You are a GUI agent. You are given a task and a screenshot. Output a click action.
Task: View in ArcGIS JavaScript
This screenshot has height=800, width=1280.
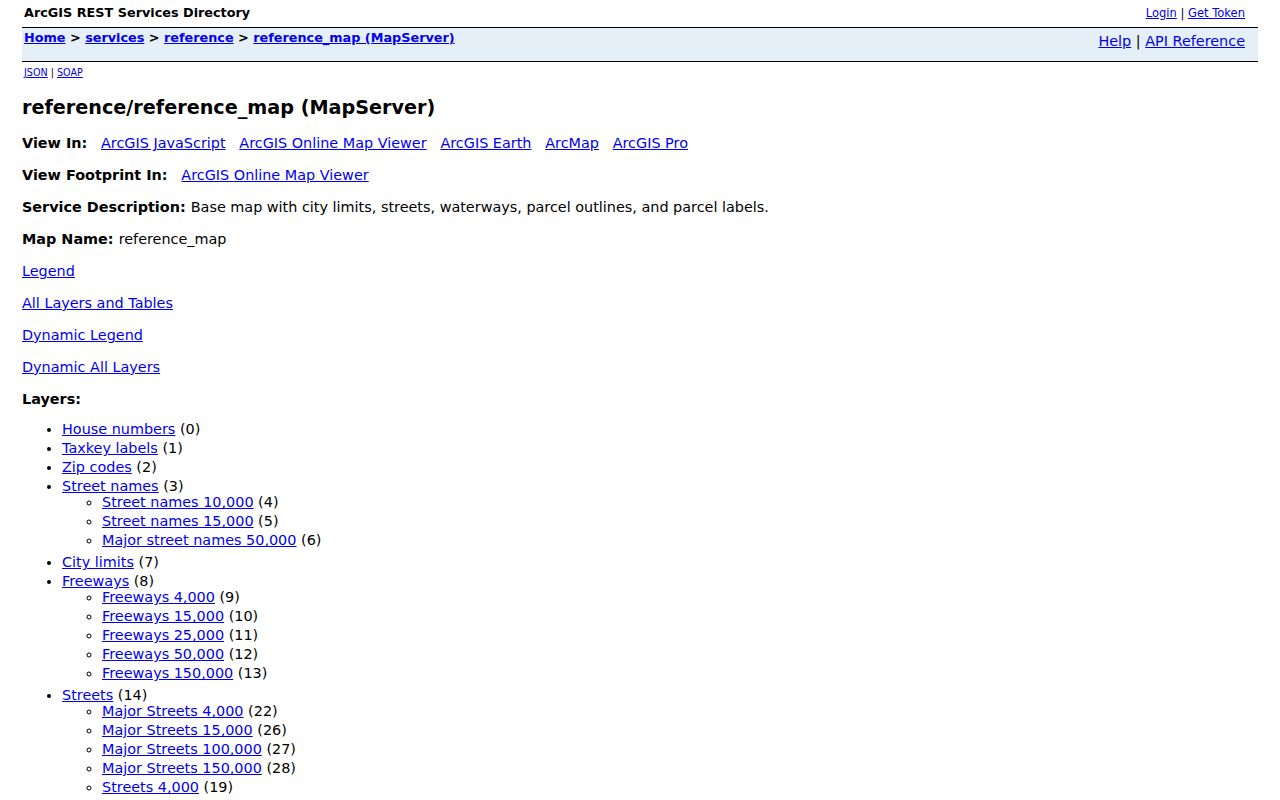point(163,143)
